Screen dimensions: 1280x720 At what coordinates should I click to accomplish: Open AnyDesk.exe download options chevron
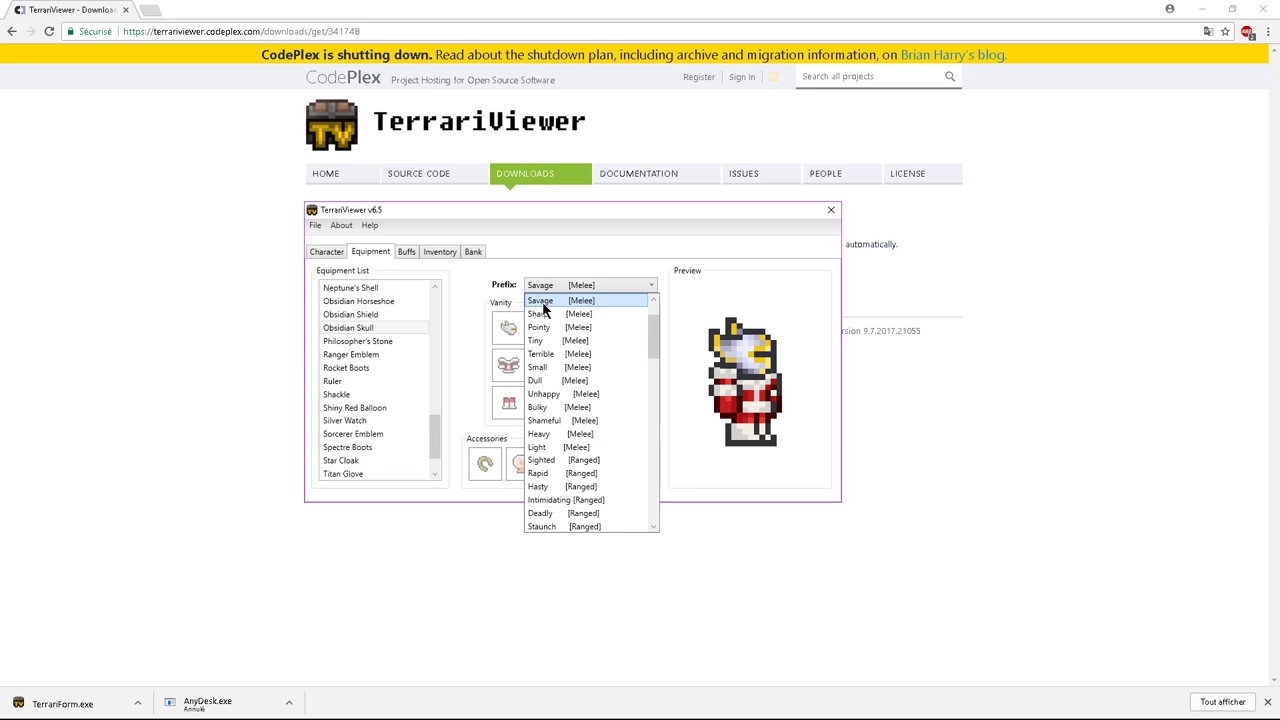click(289, 703)
